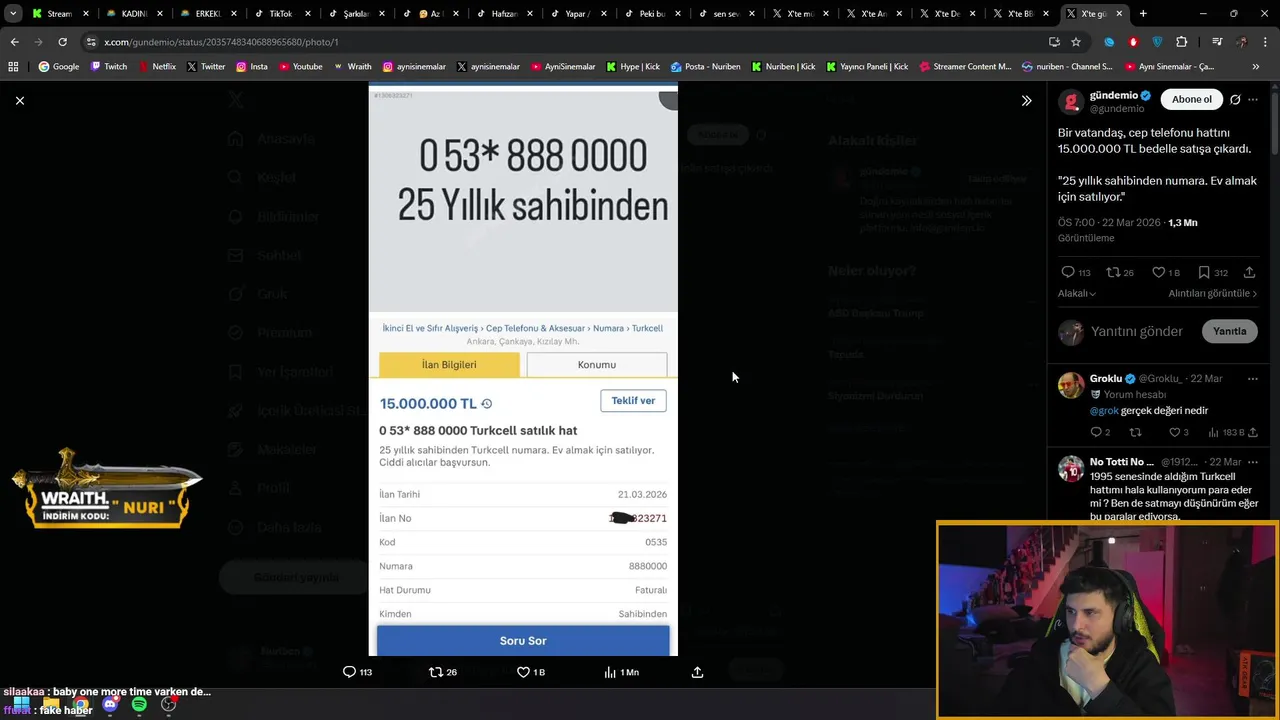Open a new browser tab with the plus

point(1143,14)
